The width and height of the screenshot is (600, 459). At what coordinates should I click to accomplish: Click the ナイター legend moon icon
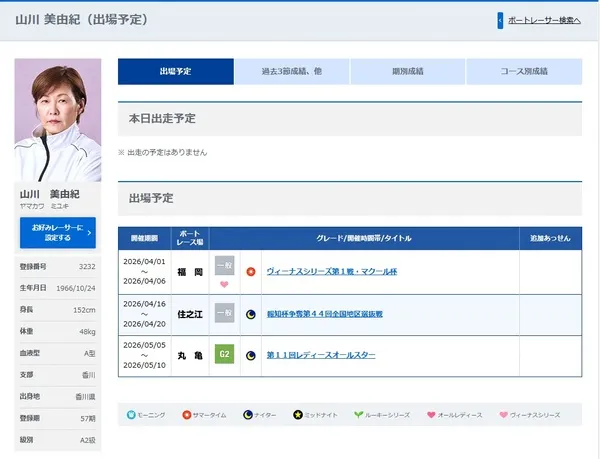(248, 415)
